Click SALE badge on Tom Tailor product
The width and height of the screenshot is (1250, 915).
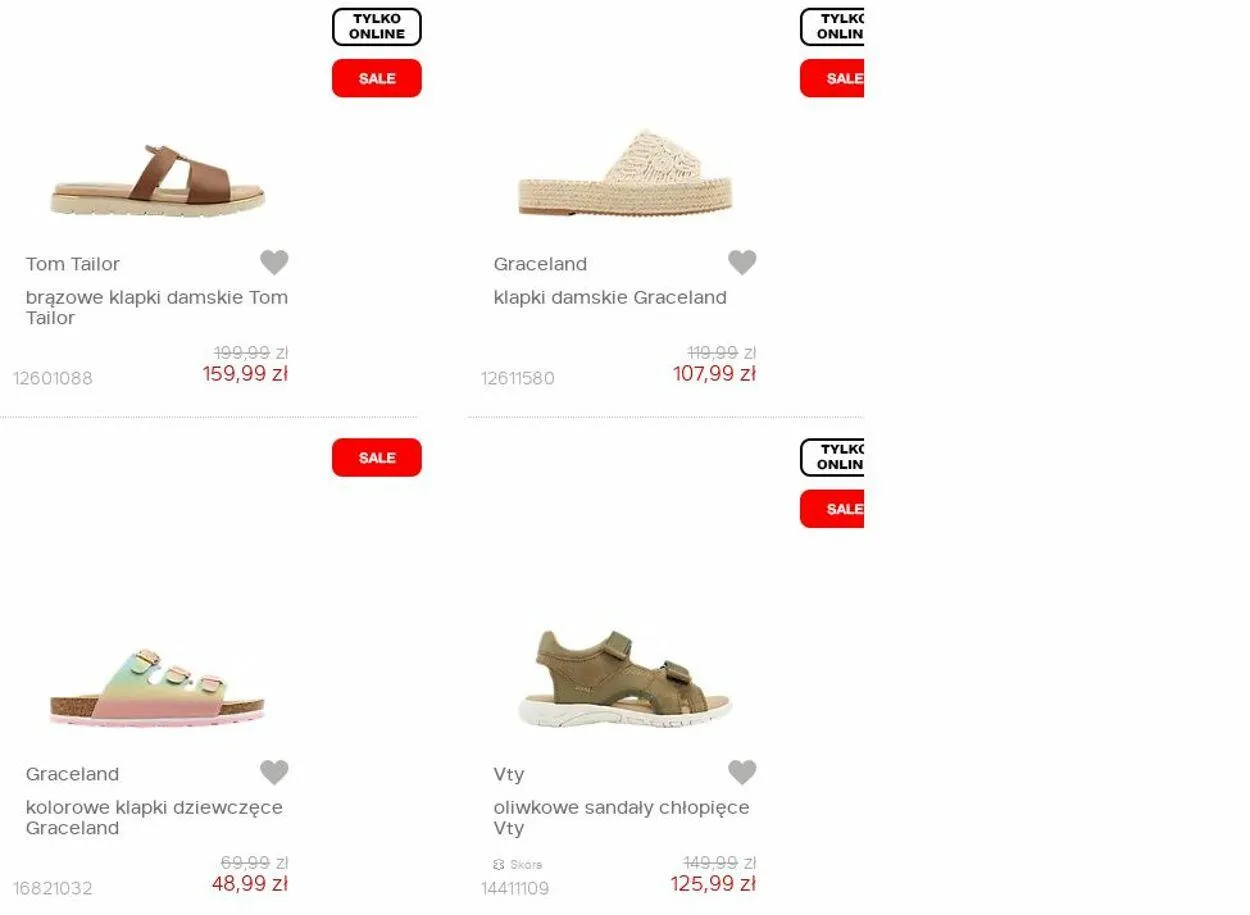click(377, 78)
